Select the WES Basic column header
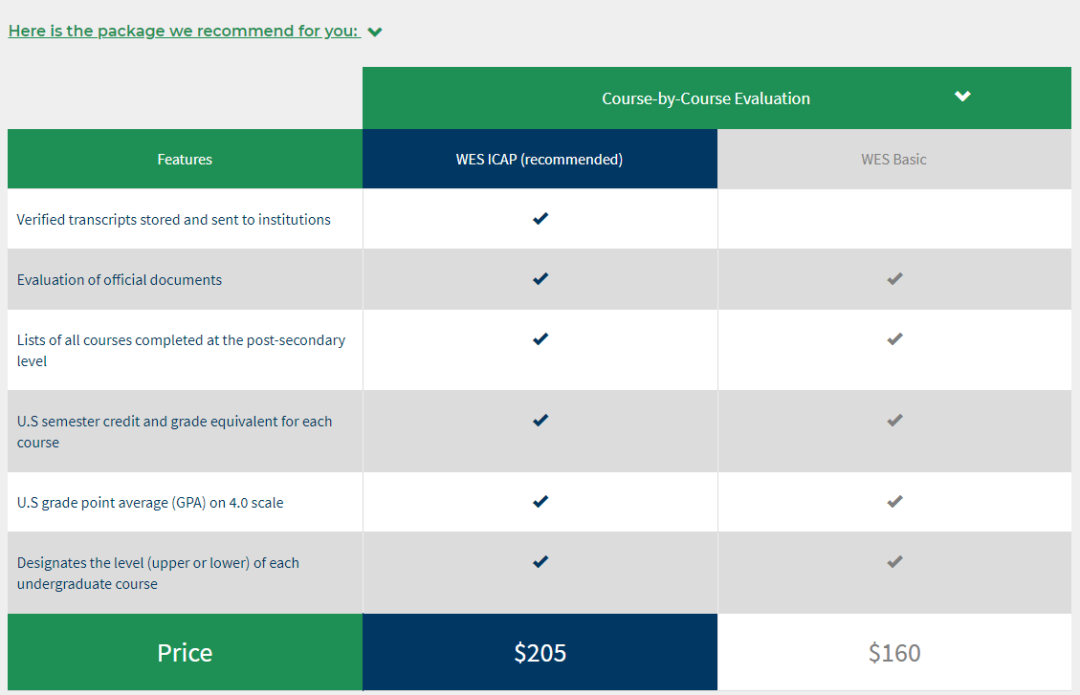The image size is (1080, 695). coord(894,159)
